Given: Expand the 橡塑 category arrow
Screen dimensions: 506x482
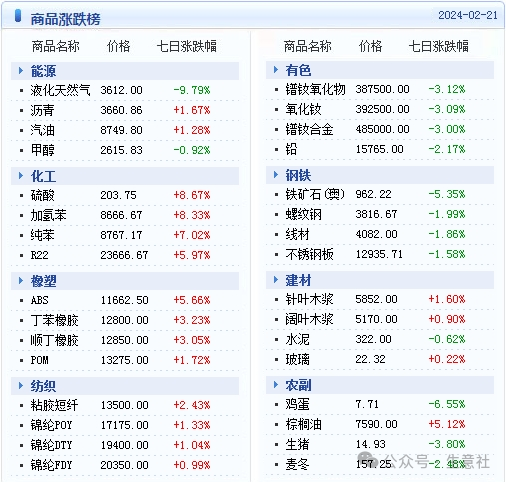Looking at the screenshot, I should coord(21,281).
